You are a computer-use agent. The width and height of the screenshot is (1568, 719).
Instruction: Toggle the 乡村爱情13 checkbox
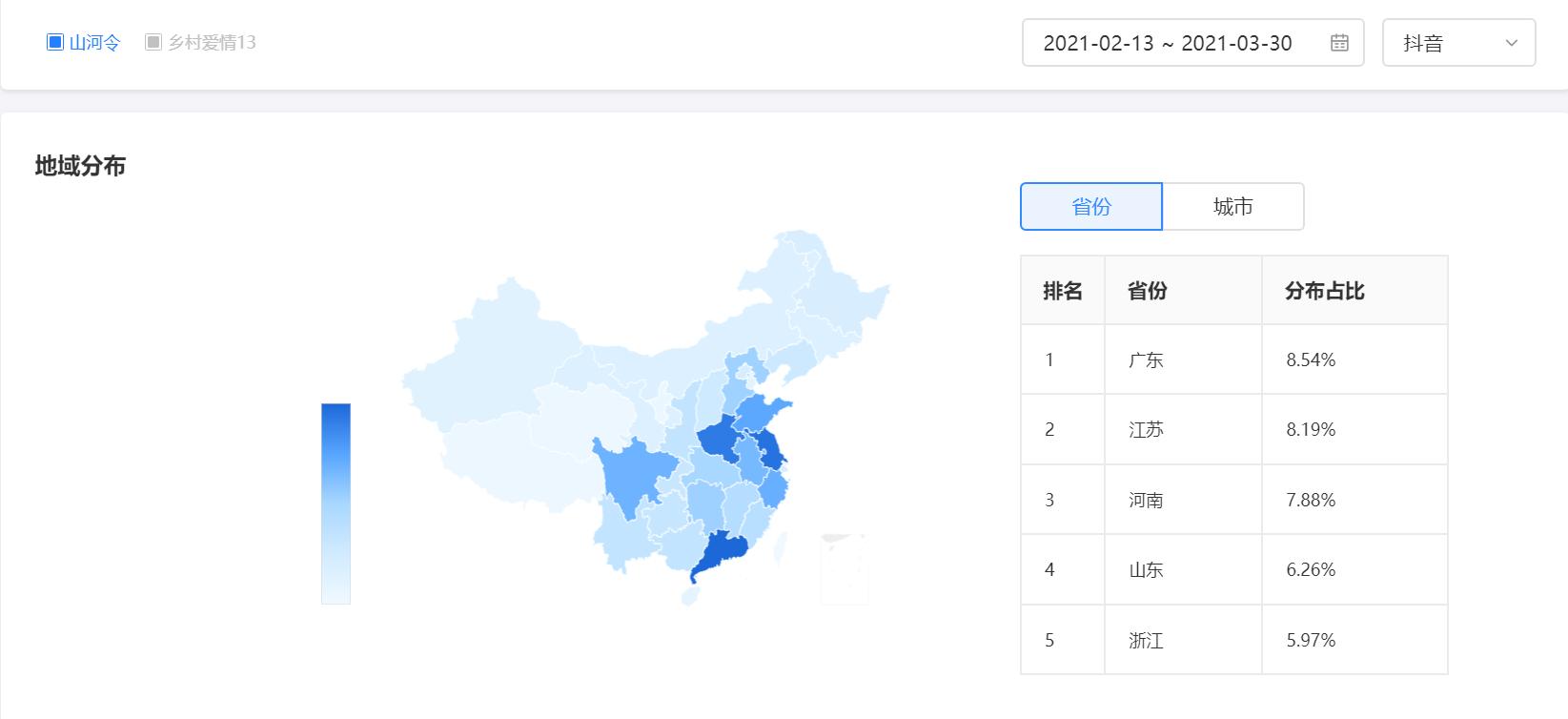tap(153, 42)
